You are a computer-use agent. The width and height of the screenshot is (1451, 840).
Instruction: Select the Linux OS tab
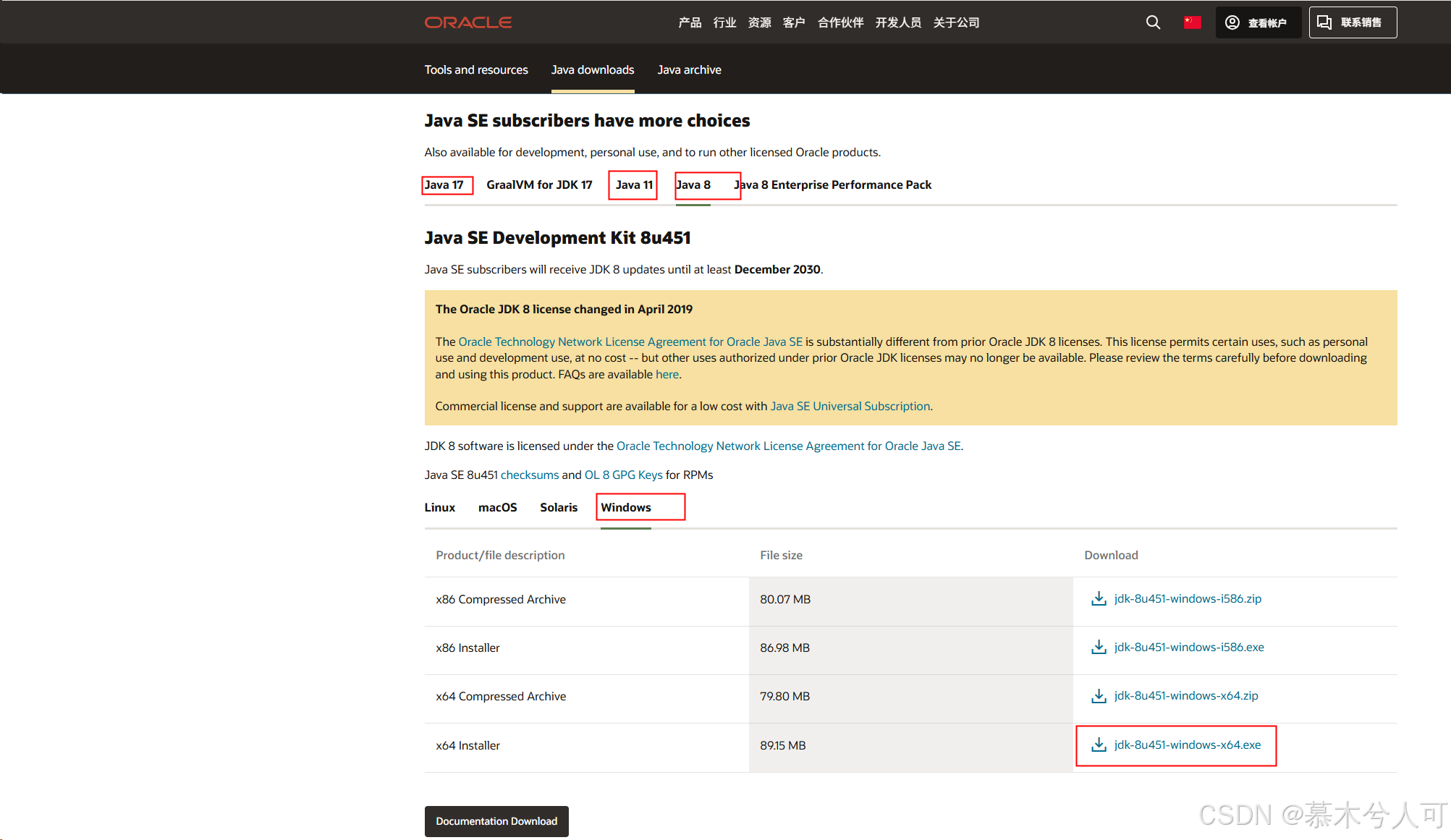(439, 507)
